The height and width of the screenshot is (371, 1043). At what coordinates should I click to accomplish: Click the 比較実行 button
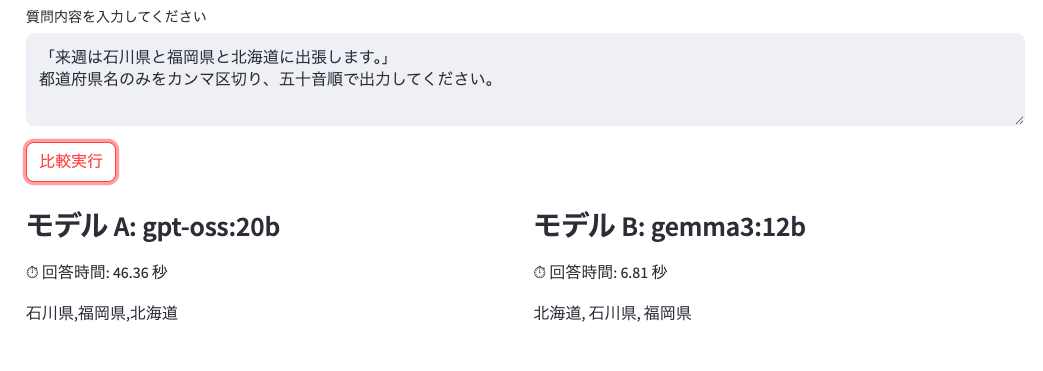pyautogui.click(x=71, y=162)
